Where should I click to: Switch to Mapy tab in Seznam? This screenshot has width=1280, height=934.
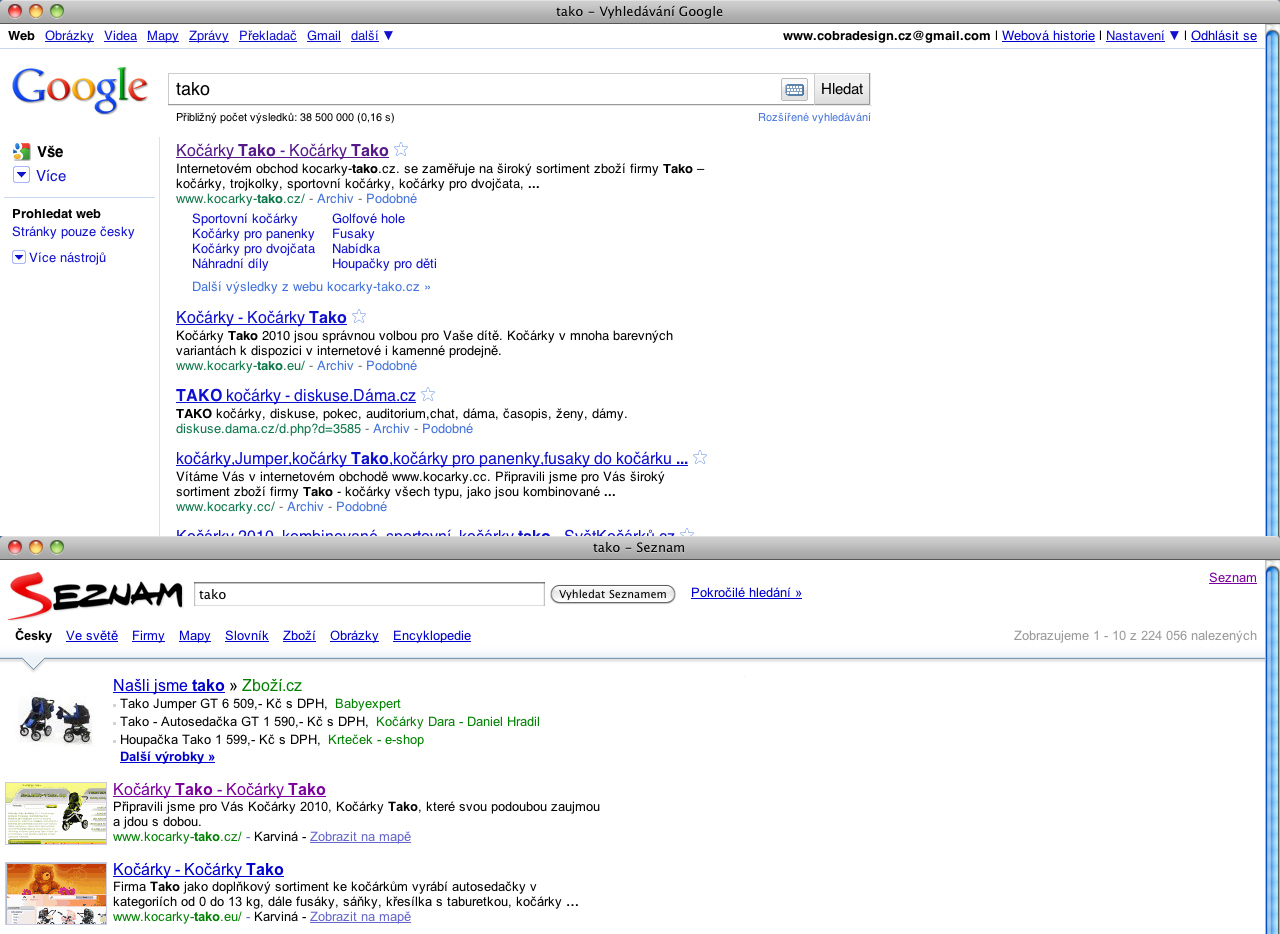point(195,635)
